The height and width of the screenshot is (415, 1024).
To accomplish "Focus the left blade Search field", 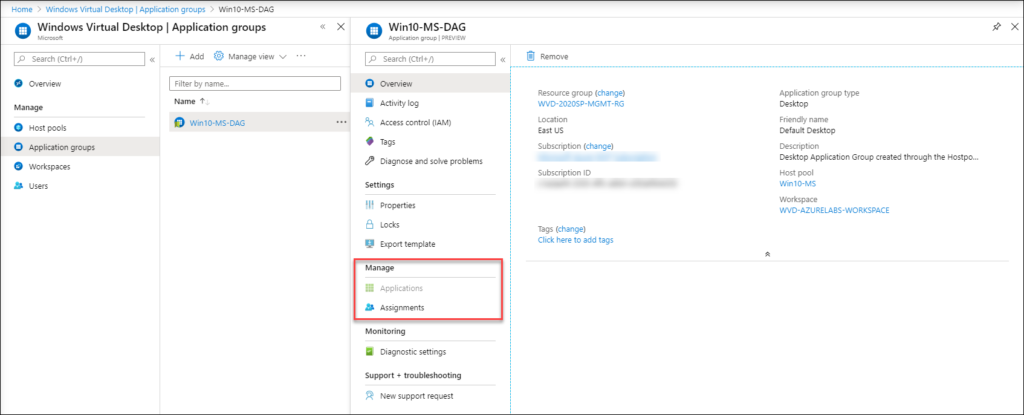I will tap(79, 59).
